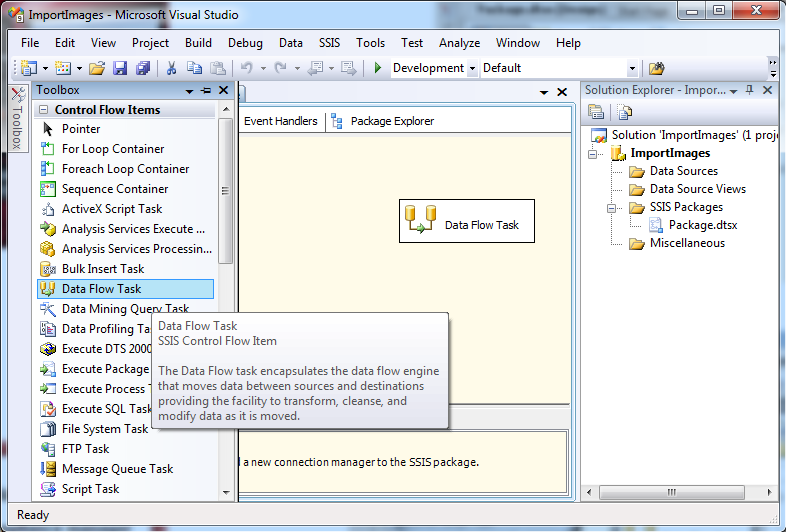The height and width of the screenshot is (532, 786).
Task: Select Message Queue Task in Toolbox
Action: (x=125, y=469)
